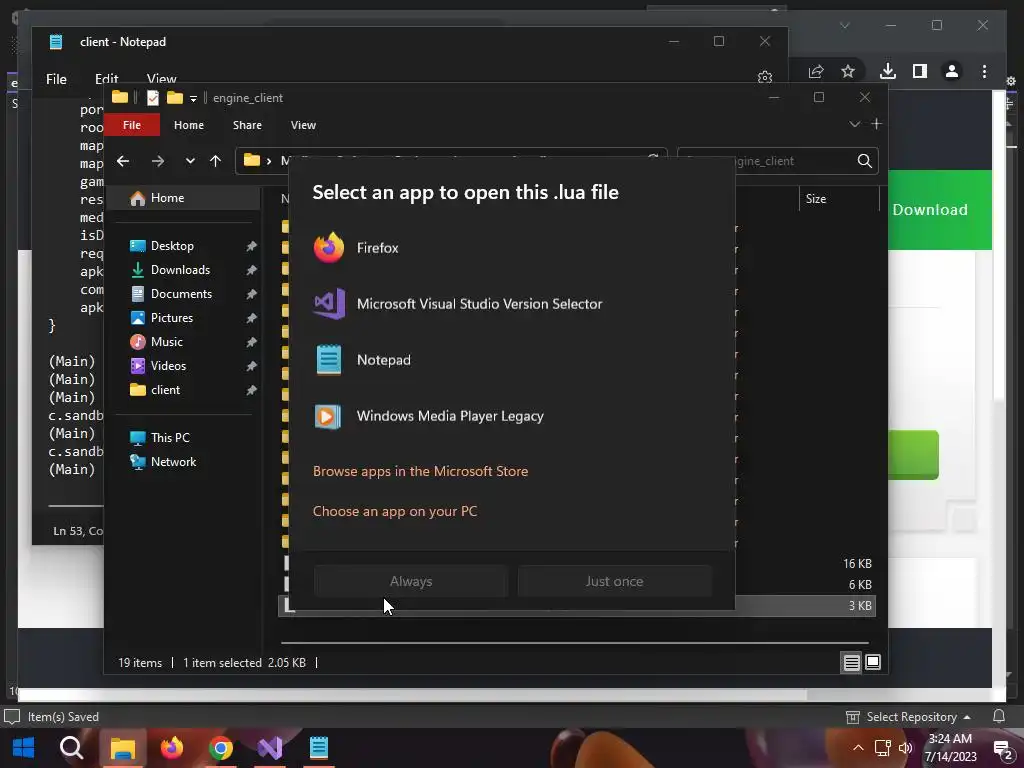Open Select Repository dropdown in status bar
The width and height of the screenshot is (1024, 768).
908,716
